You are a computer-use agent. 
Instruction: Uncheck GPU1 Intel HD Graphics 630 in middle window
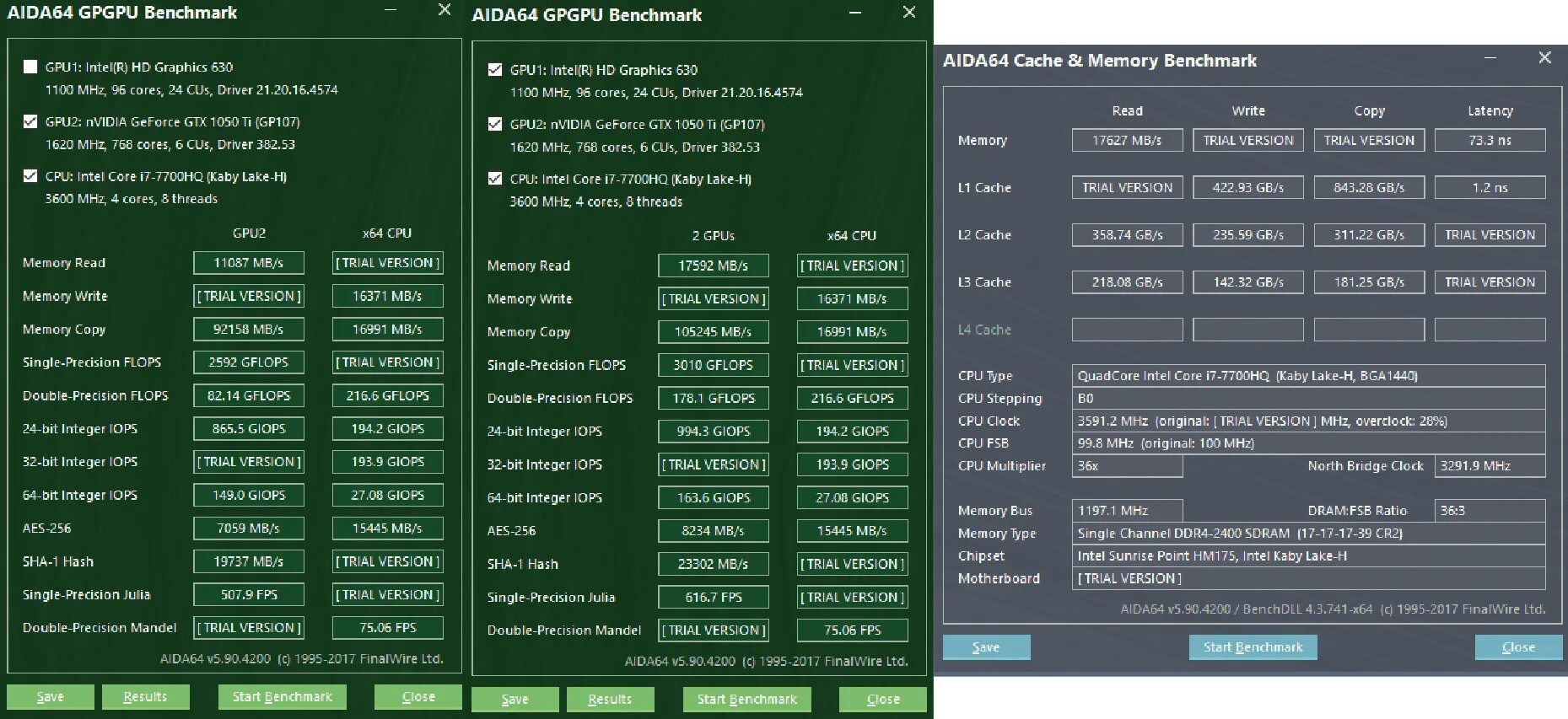click(x=495, y=69)
